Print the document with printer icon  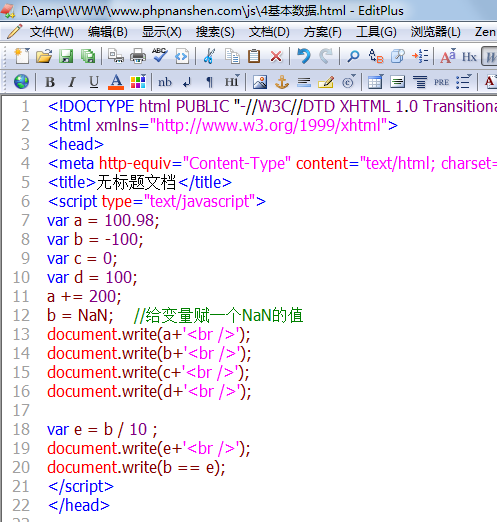coord(138,56)
